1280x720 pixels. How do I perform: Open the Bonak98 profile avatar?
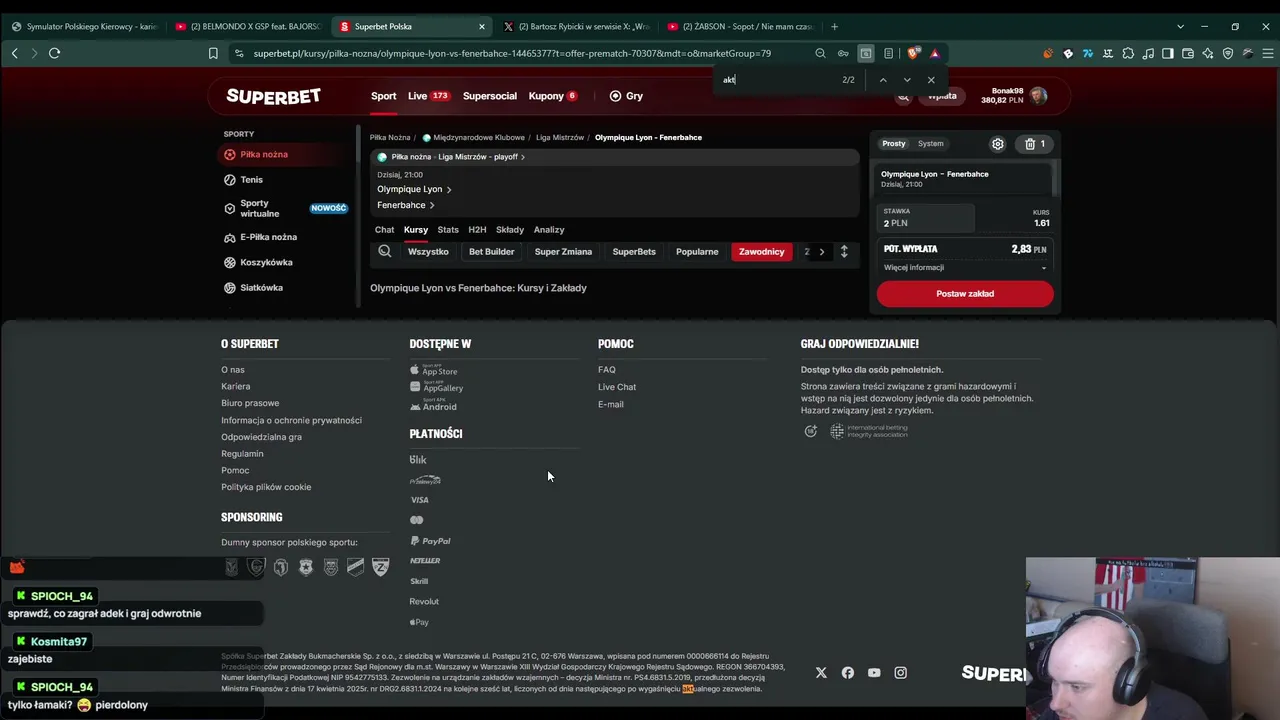1039,96
